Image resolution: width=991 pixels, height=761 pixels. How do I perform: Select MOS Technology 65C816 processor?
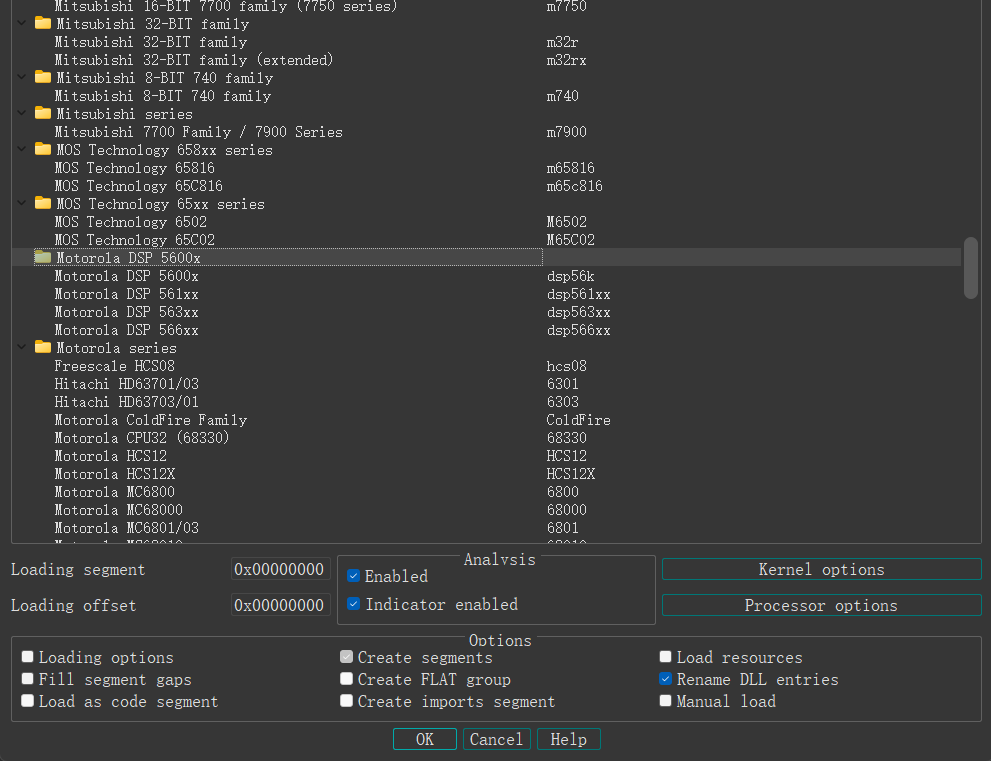click(x=487, y=186)
